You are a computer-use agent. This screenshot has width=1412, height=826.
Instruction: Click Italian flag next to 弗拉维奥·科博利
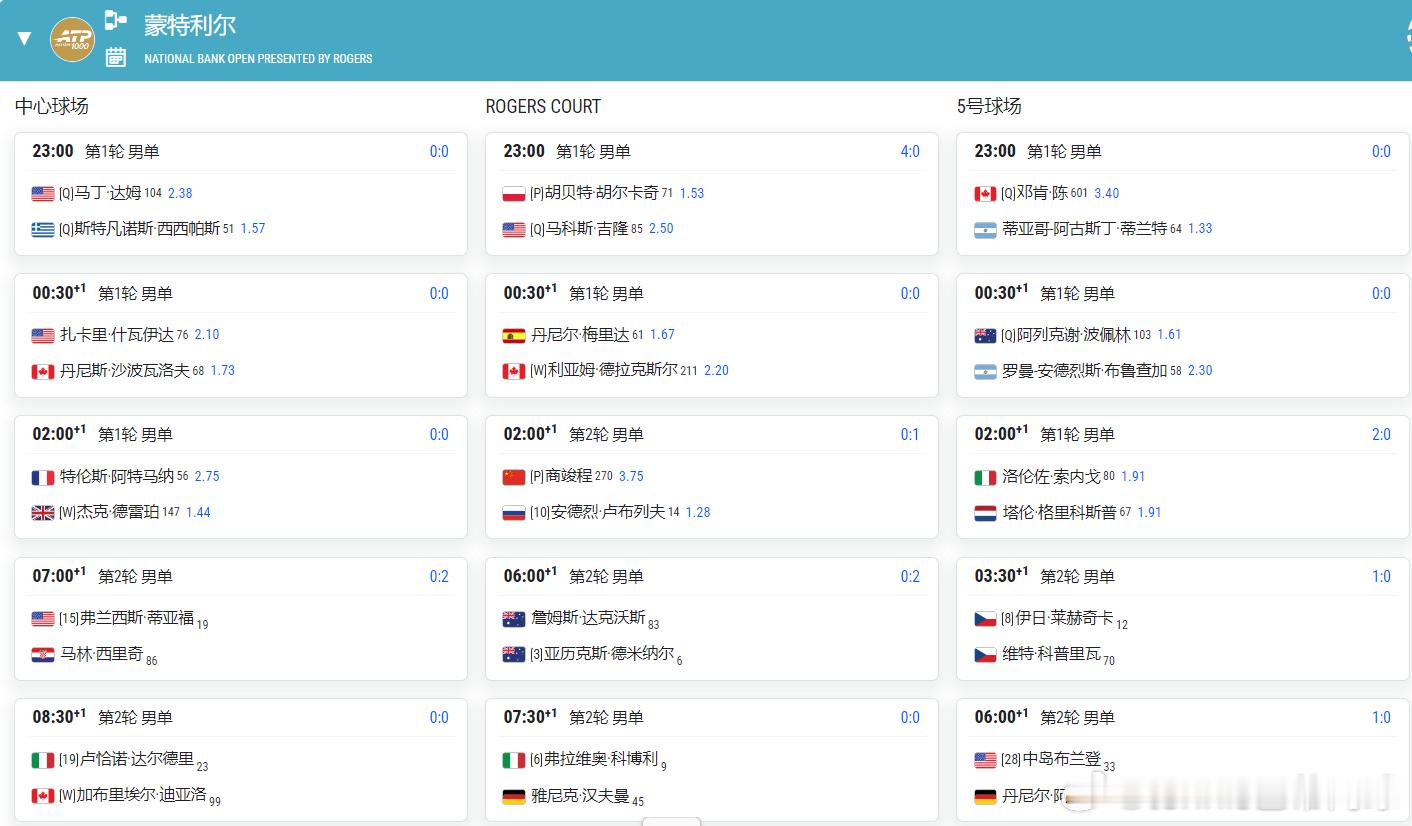[514, 762]
